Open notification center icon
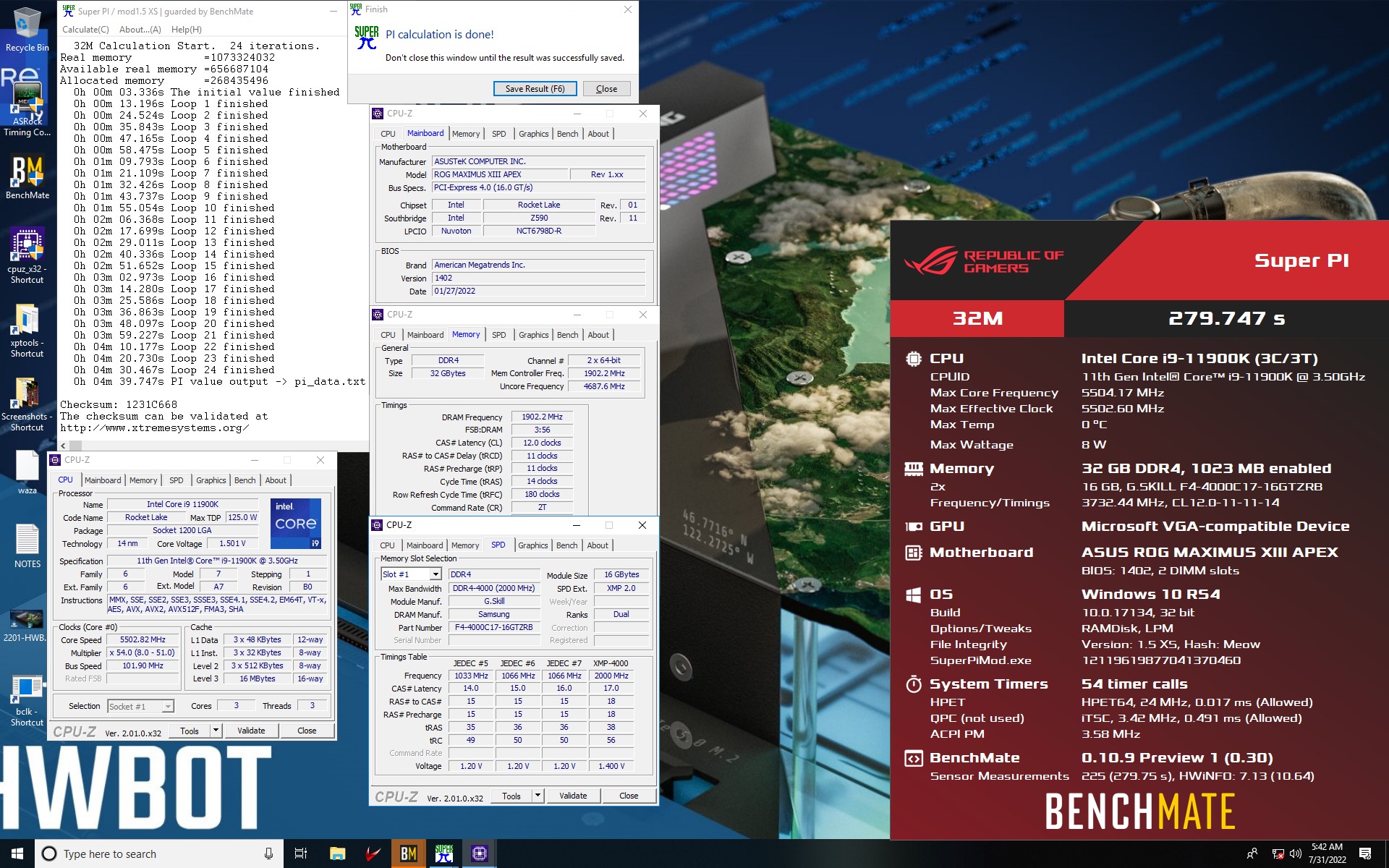Screen dimensions: 1389x868 pyautogui.click(x=1365, y=854)
